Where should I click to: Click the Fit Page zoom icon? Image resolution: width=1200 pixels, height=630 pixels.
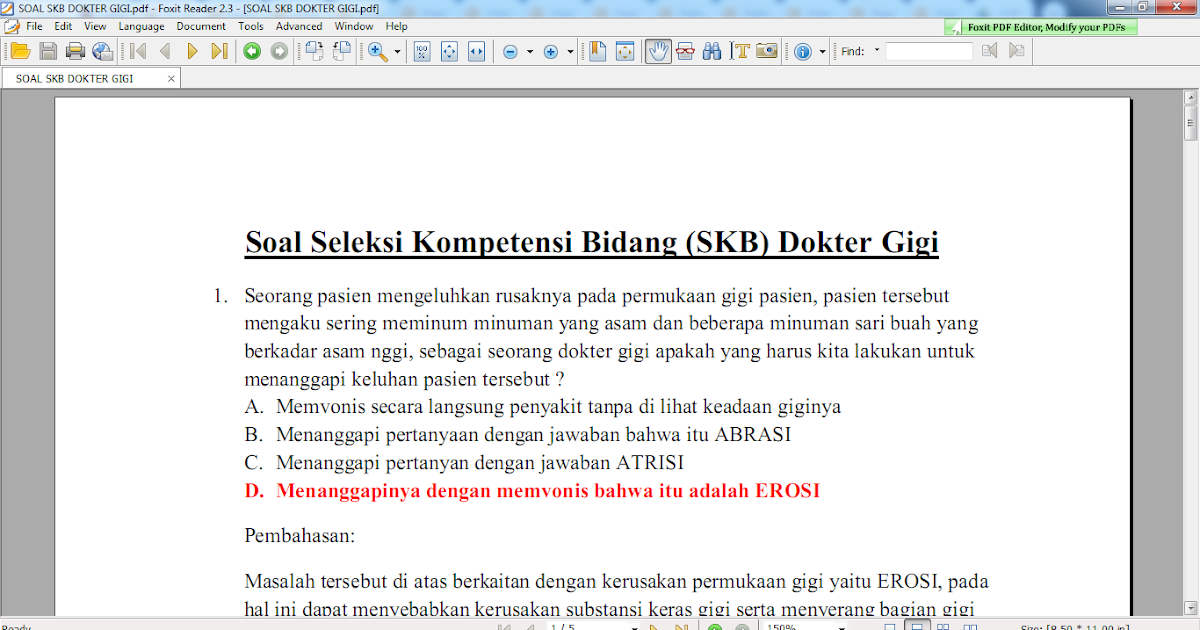[447, 52]
